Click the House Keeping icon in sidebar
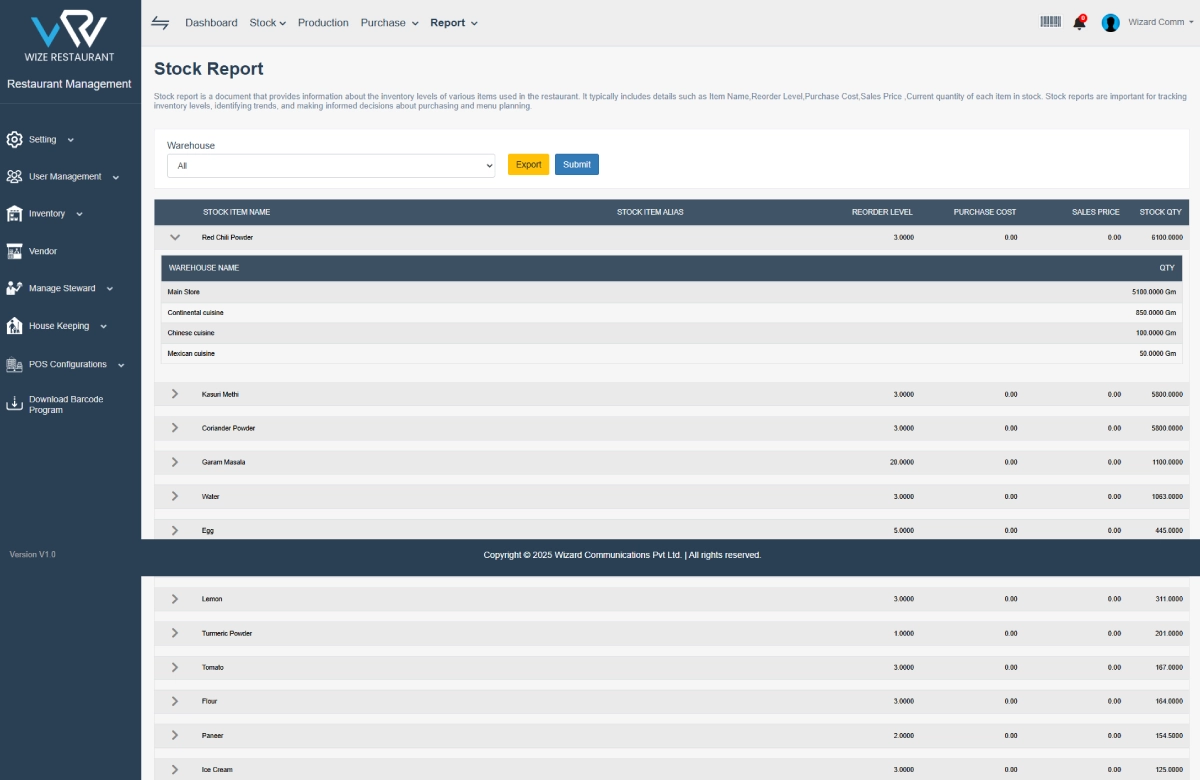This screenshot has width=1200, height=780. 14,326
